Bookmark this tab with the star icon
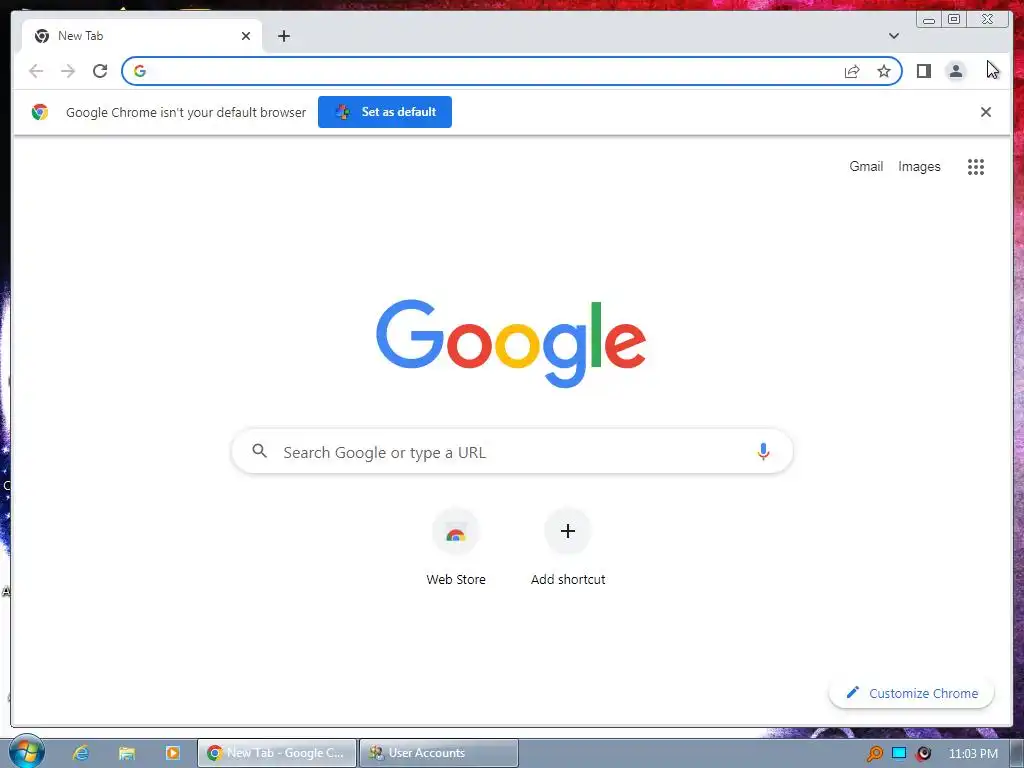Screen dimensions: 1024x768 [x=884, y=71]
